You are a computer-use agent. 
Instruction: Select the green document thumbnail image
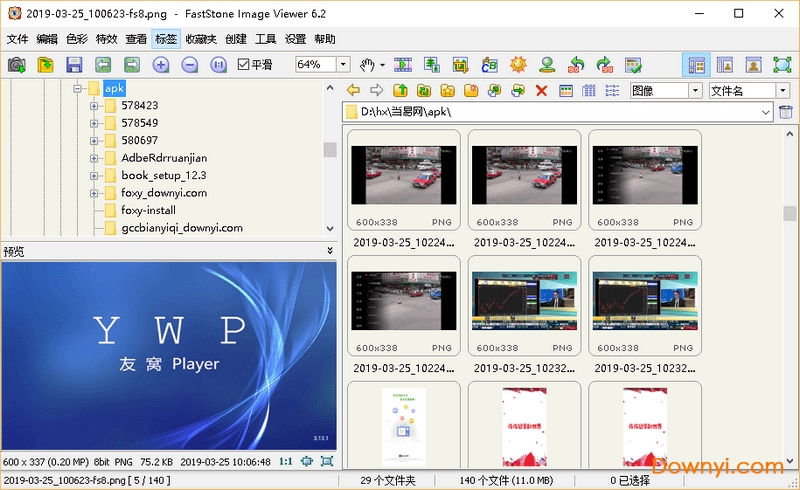click(403, 425)
